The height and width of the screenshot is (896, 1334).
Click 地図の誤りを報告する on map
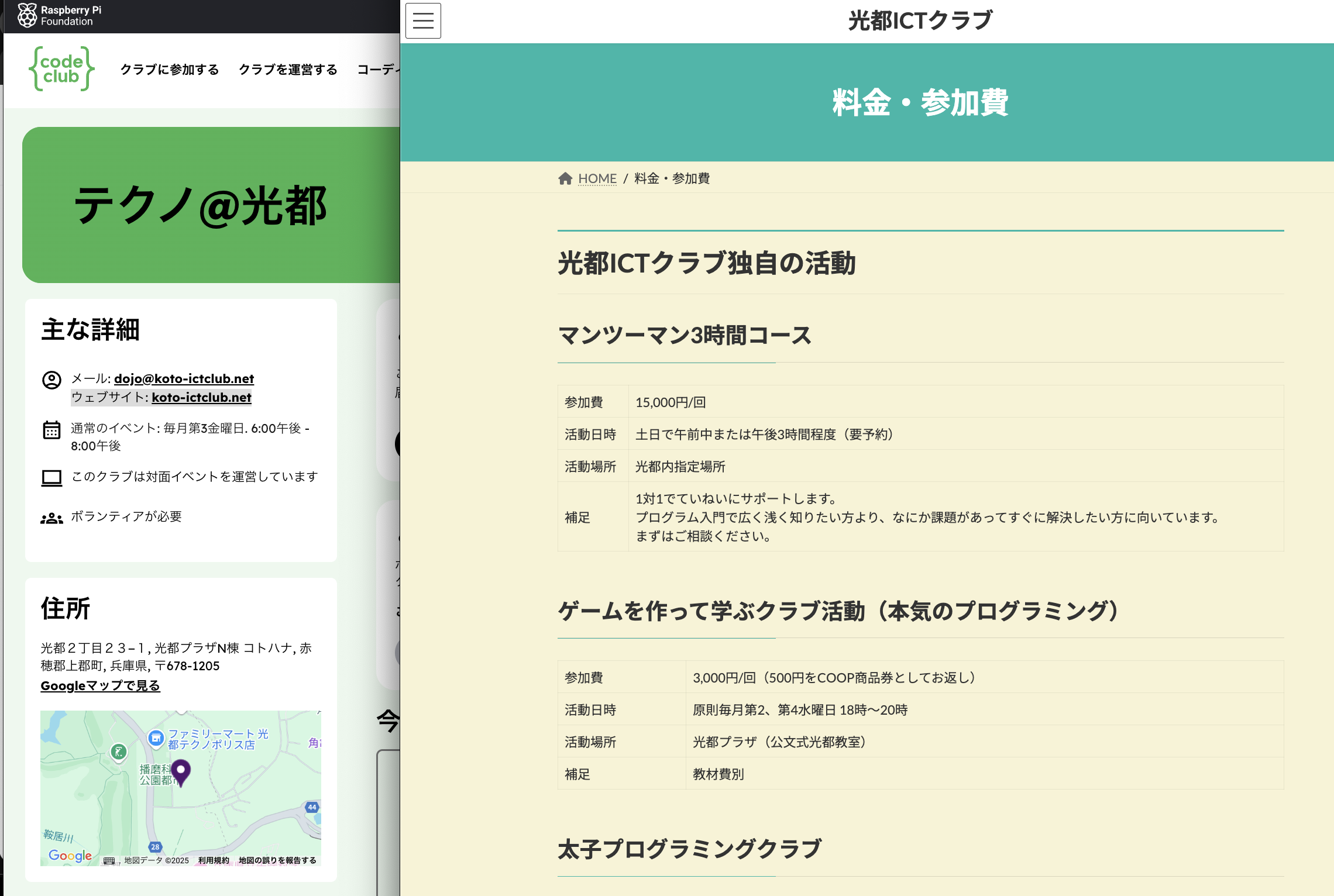[x=277, y=860]
